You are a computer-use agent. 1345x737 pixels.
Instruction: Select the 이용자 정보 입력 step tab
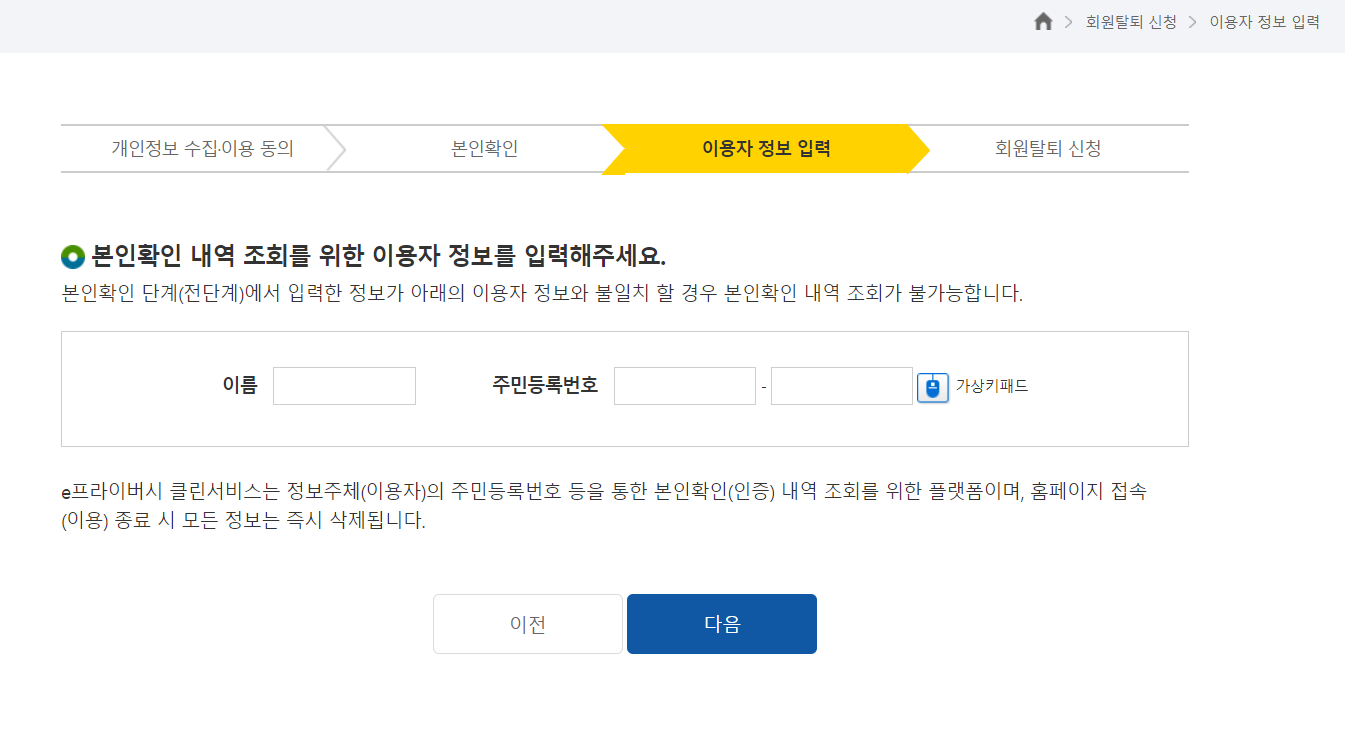pyautogui.click(x=766, y=149)
